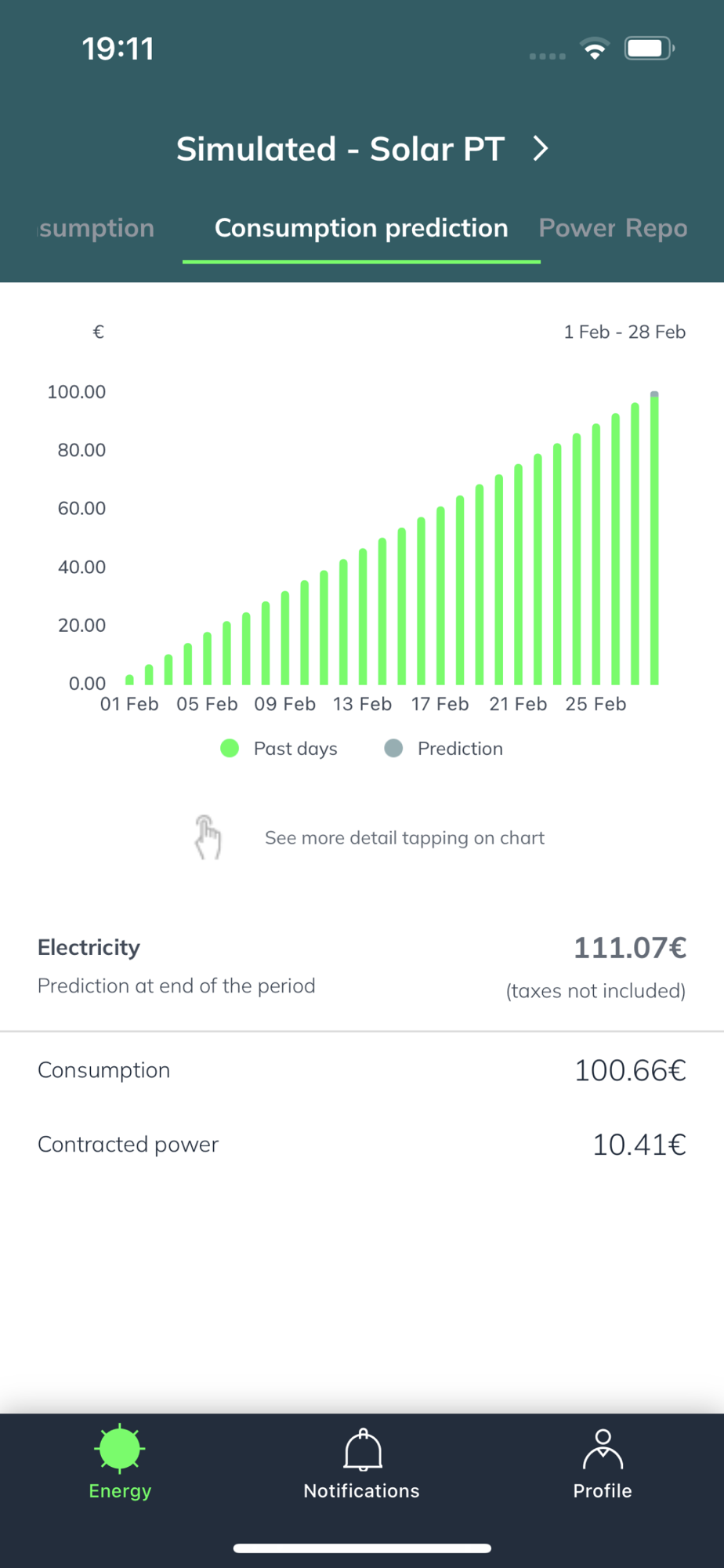Tap the Wi-Fi status icon
This screenshot has height=1568, width=724.
[x=595, y=49]
